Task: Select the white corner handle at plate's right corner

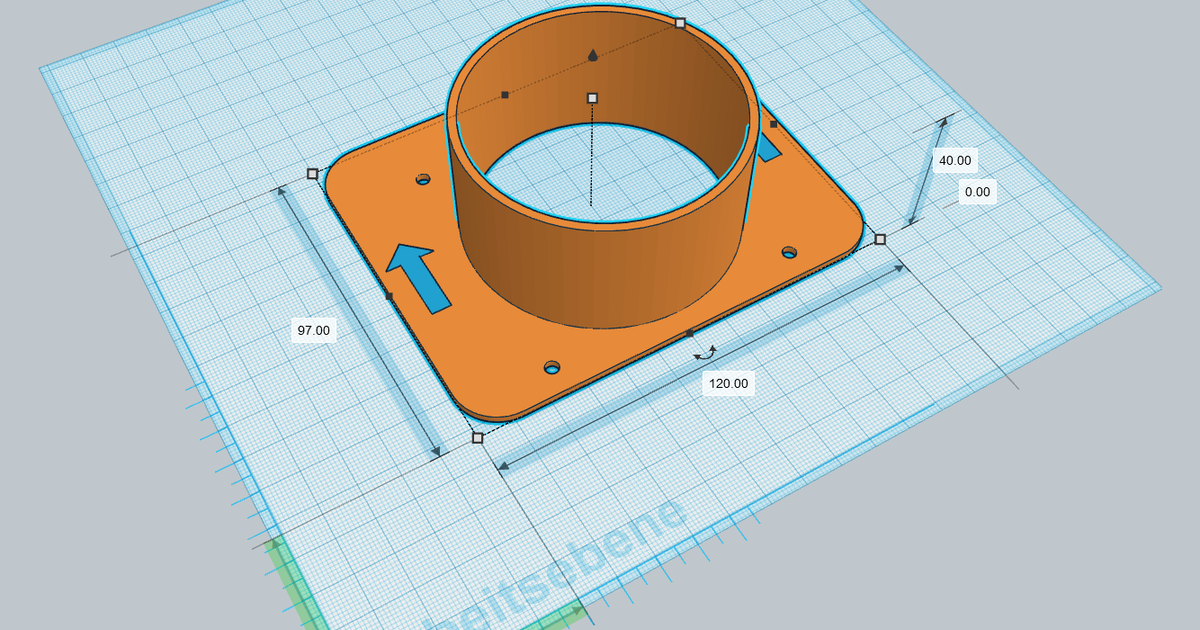Action: pos(880,239)
